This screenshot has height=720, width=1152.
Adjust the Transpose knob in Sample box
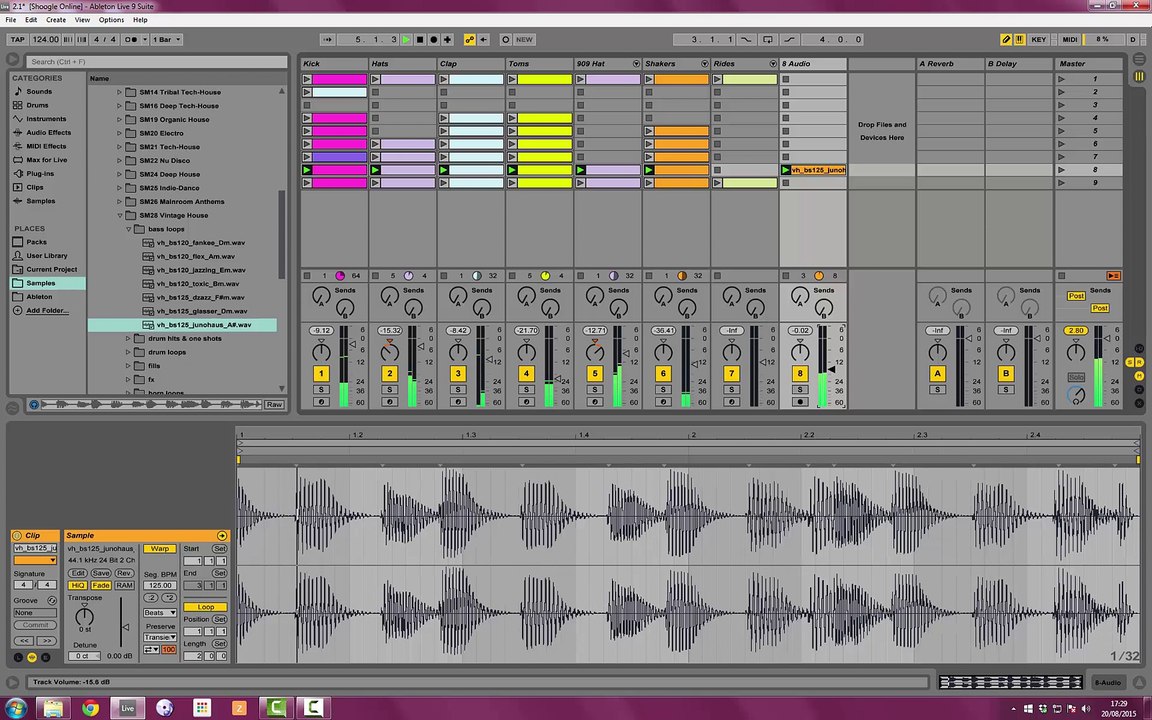pos(84,616)
